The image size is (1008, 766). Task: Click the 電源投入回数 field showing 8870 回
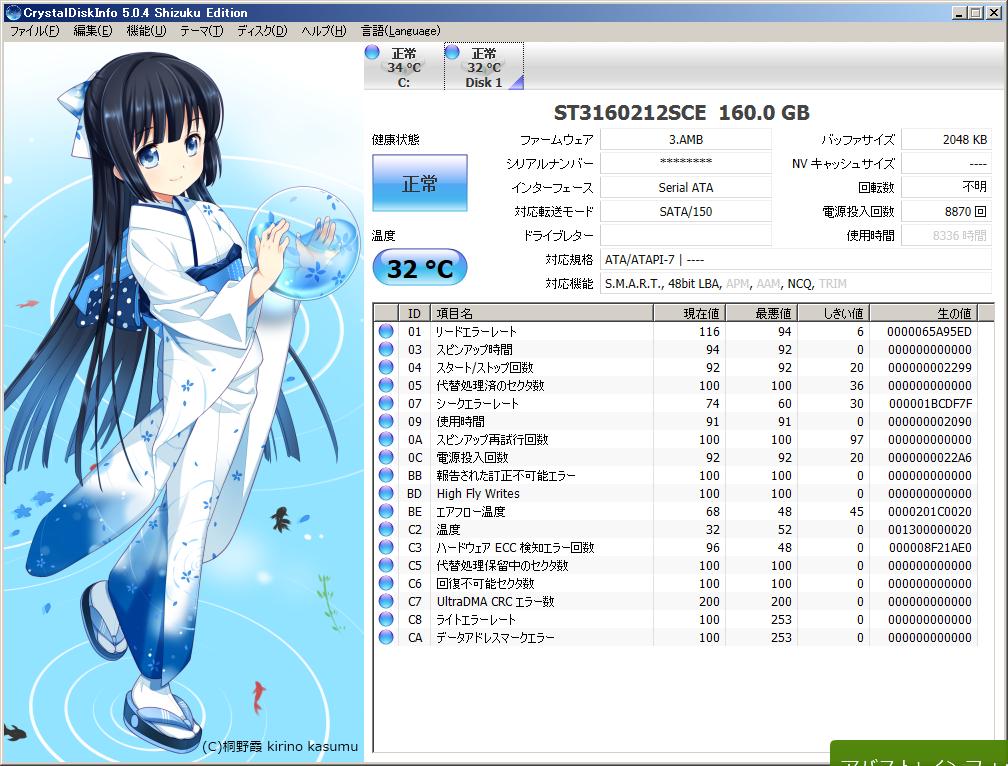click(946, 211)
